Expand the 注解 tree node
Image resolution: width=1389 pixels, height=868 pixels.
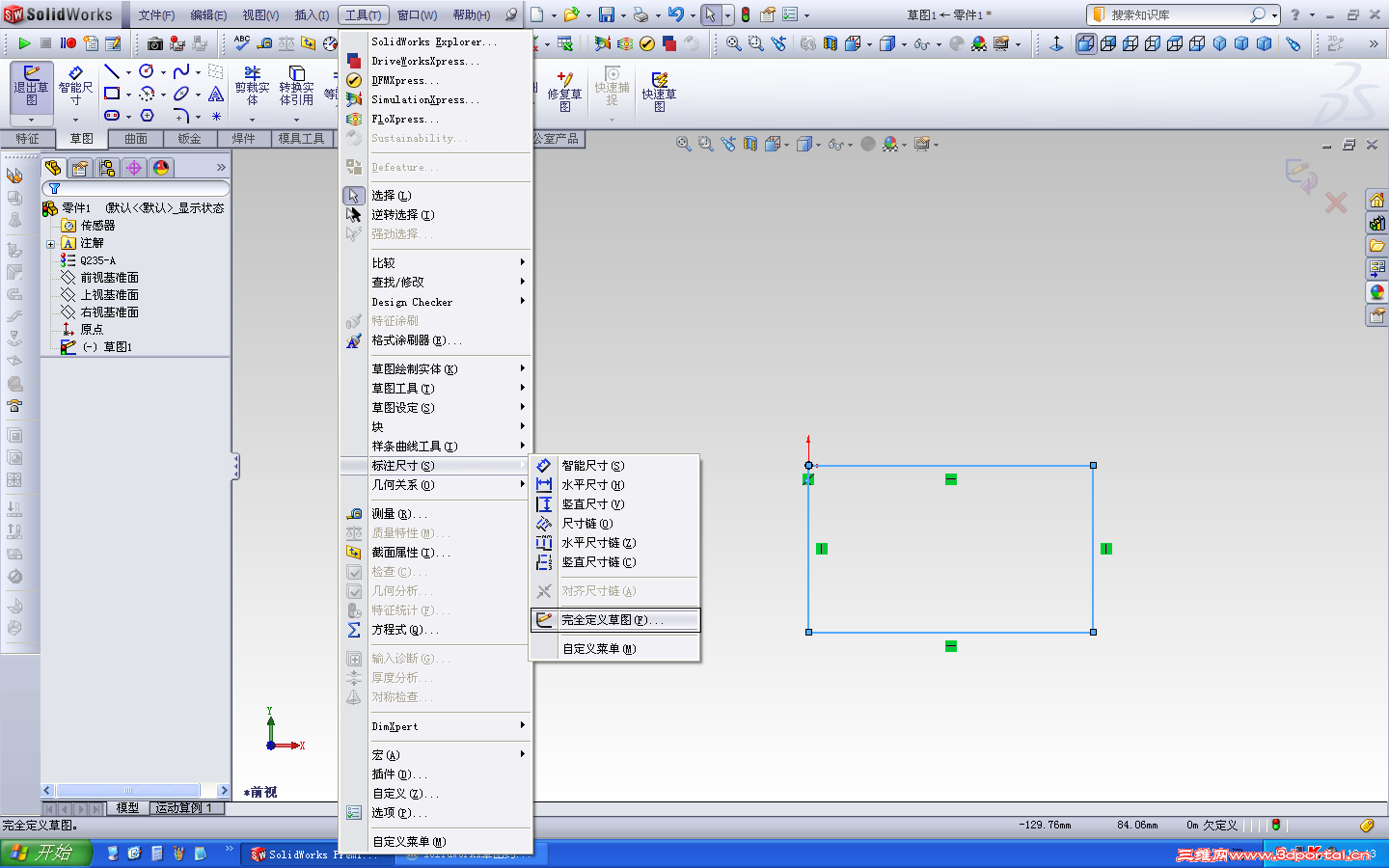point(50,244)
